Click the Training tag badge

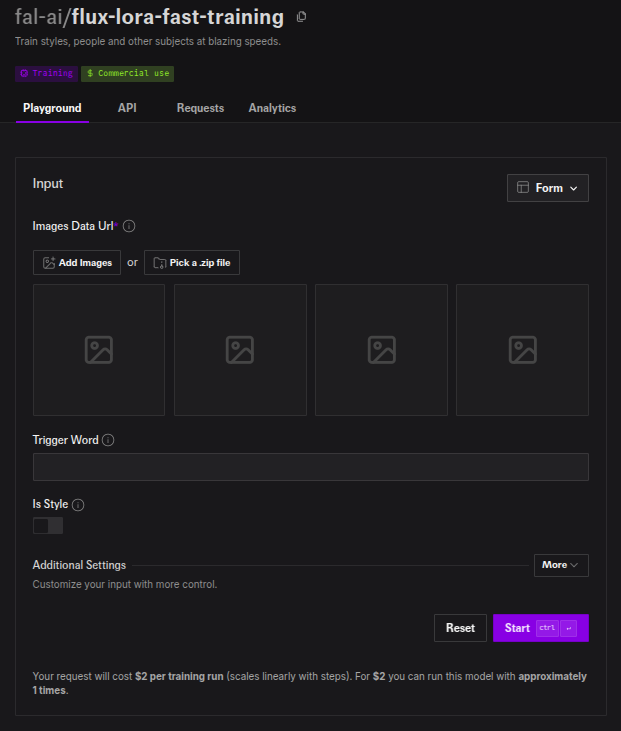pyautogui.click(x=47, y=73)
